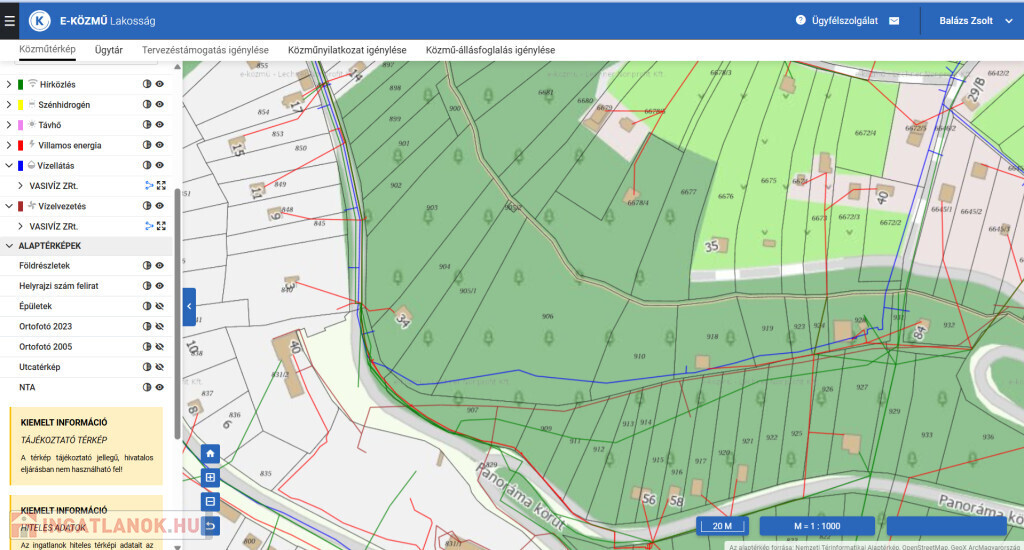Show the Épületek layer
The width and height of the screenshot is (1024, 550).
click(x=159, y=306)
